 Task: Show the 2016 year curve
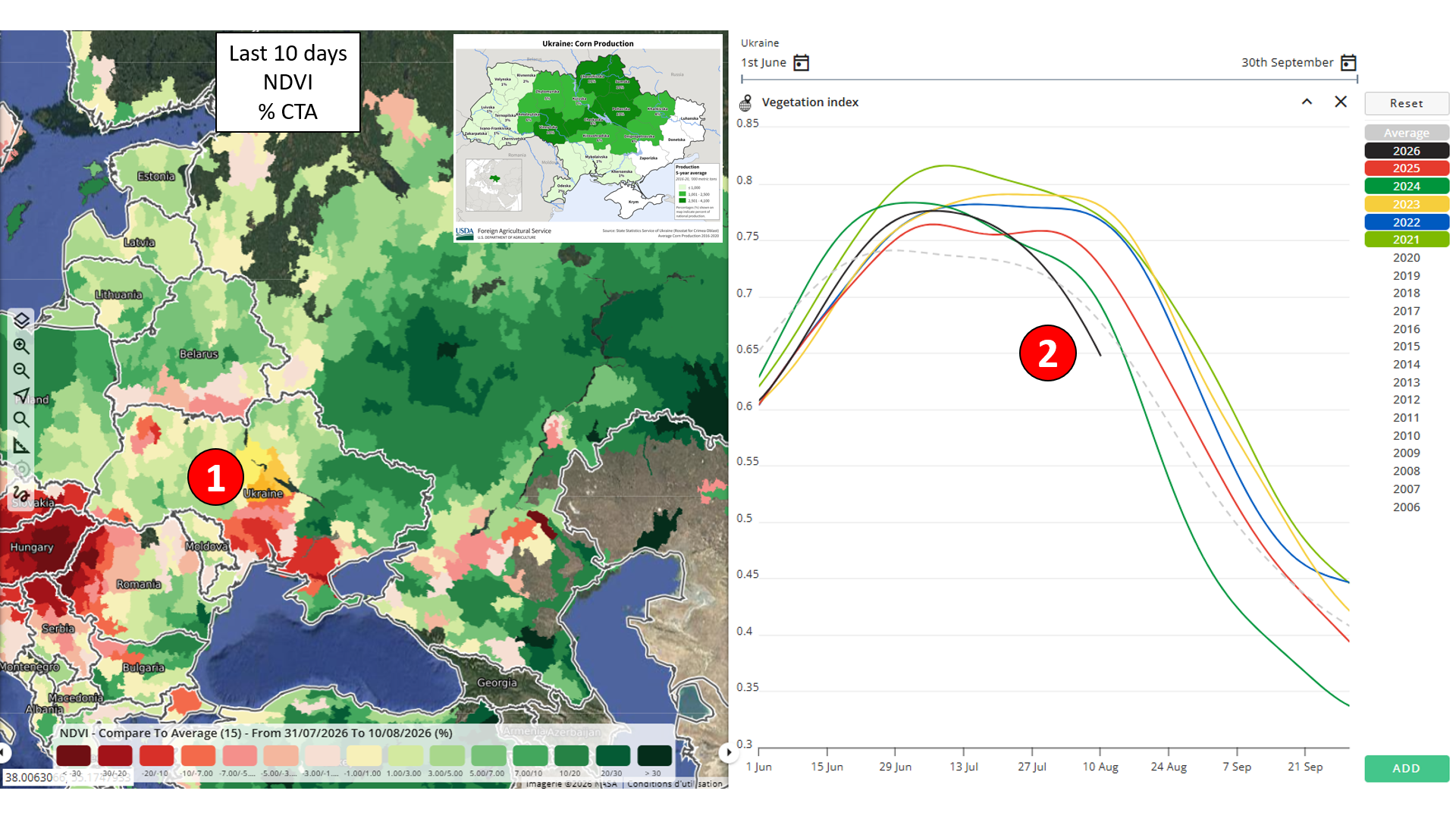pyautogui.click(x=1407, y=328)
